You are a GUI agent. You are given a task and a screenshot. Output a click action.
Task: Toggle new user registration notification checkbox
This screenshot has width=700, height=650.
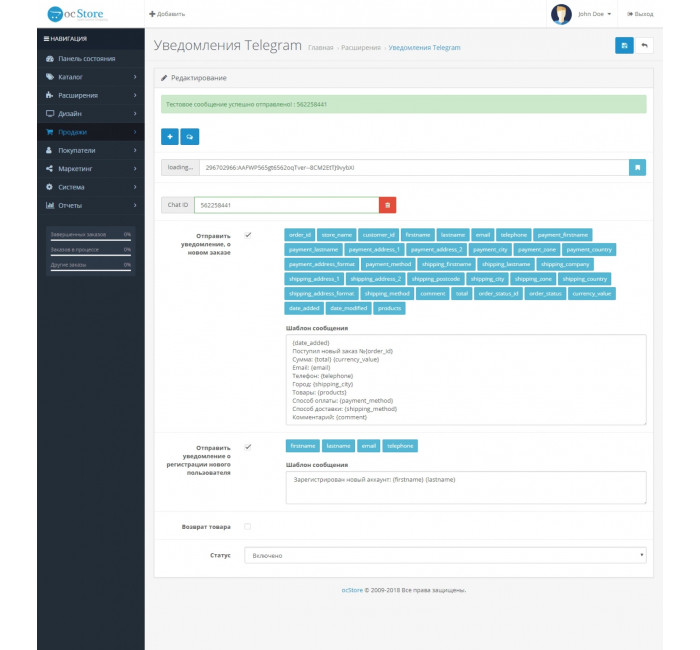(x=248, y=447)
